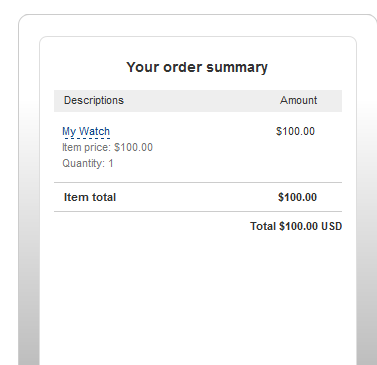The width and height of the screenshot is (377, 365).
Task: Click the quantity value 1
Action: click(x=111, y=163)
